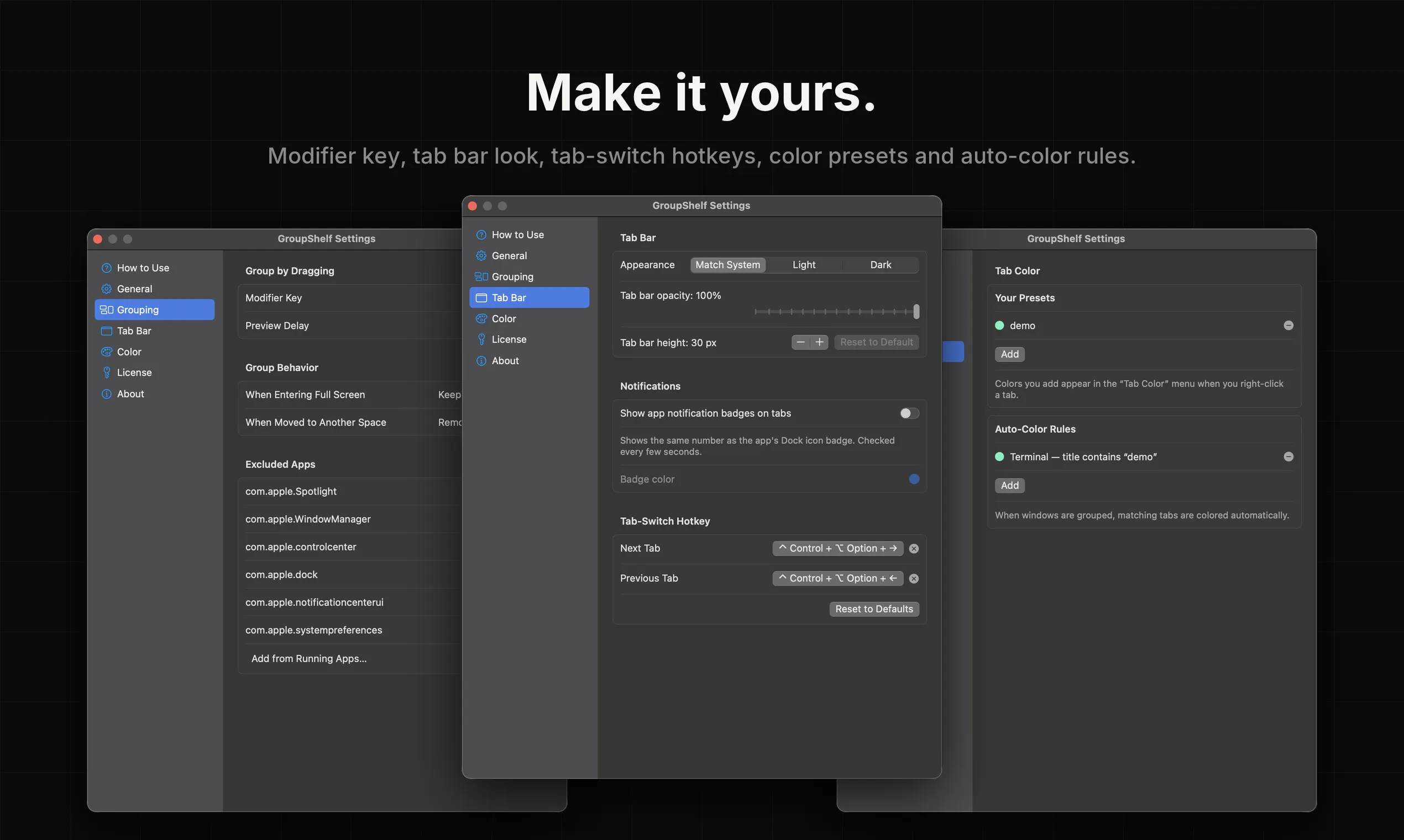This screenshot has width=1404, height=840.
Task: Select com.apple.controlcenter in Excluded Apps
Action: pyautogui.click(x=301, y=547)
